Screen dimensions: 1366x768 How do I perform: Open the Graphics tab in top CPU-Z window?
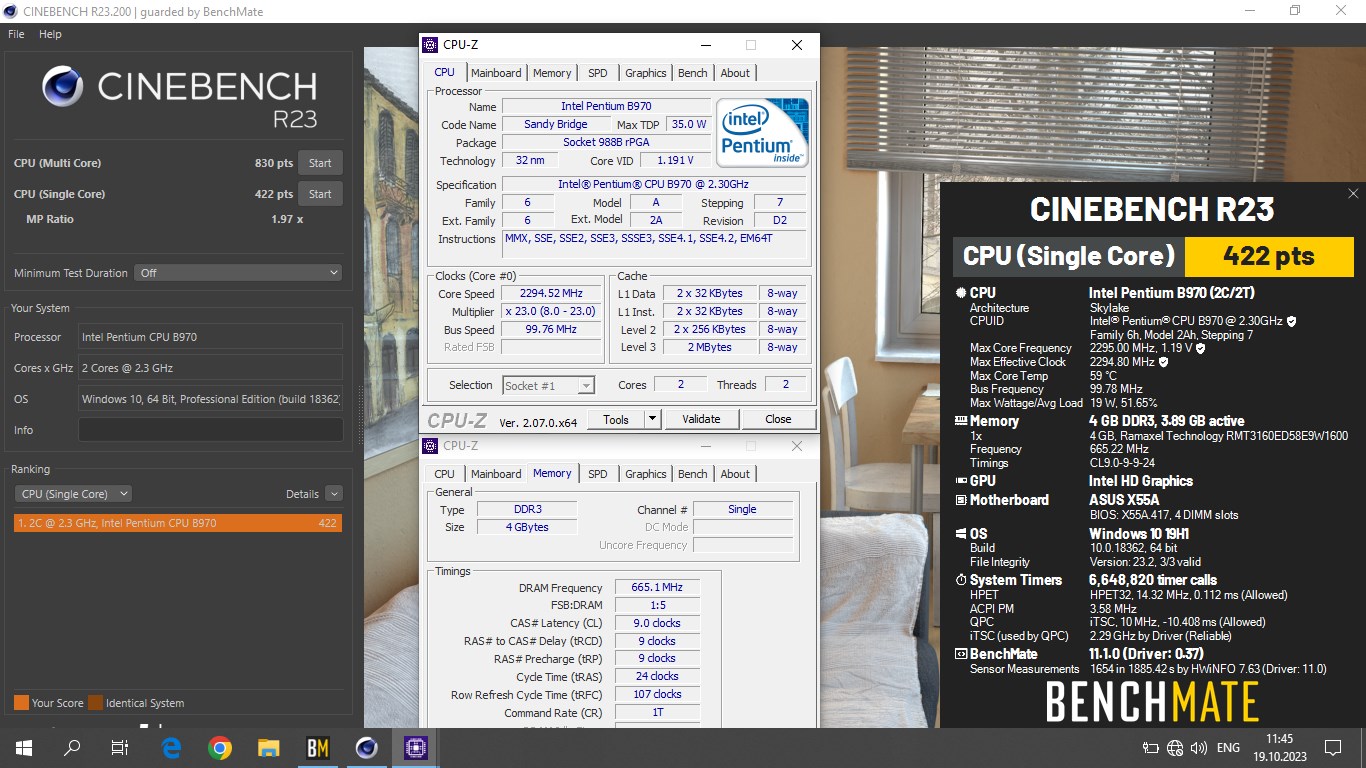click(646, 73)
